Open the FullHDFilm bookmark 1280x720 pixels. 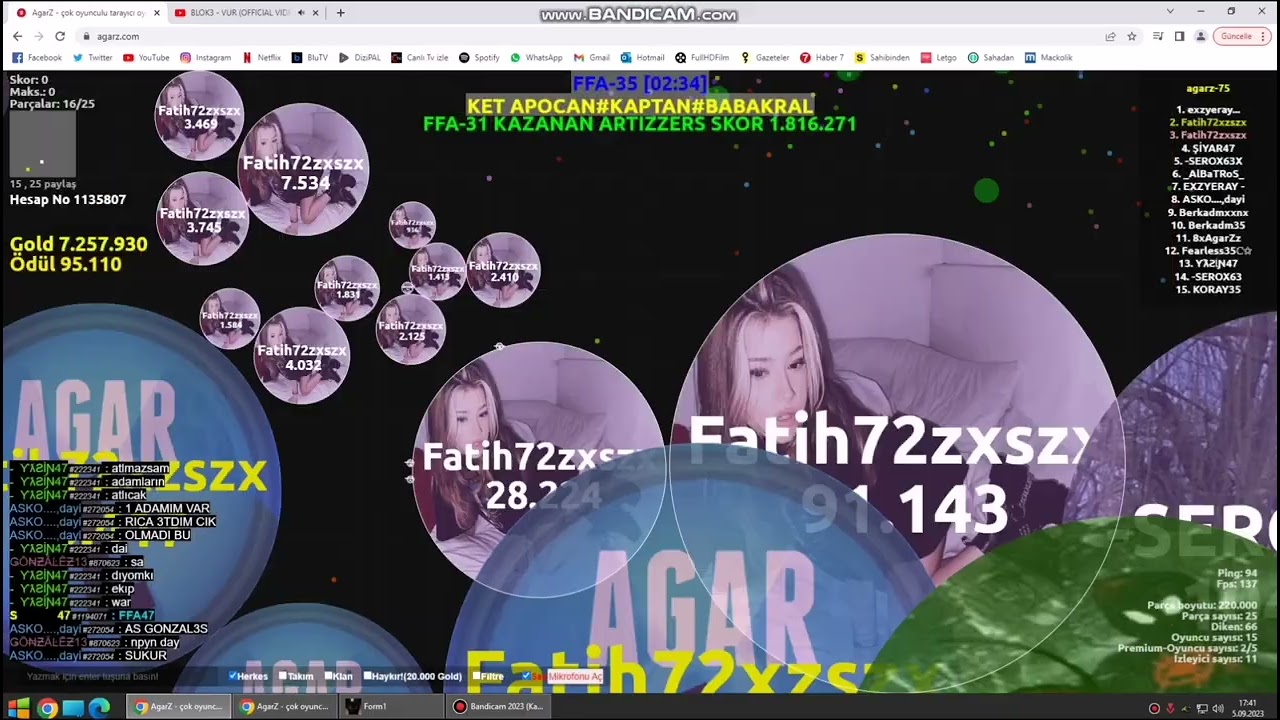[x=702, y=58]
